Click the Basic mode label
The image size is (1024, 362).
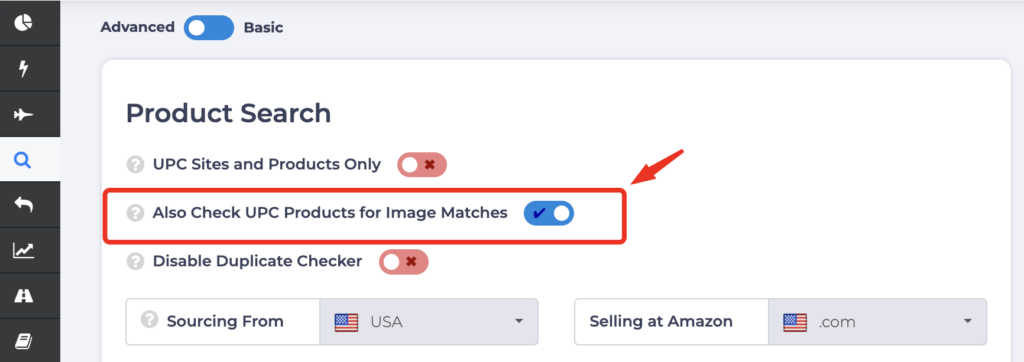[x=263, y=27]
